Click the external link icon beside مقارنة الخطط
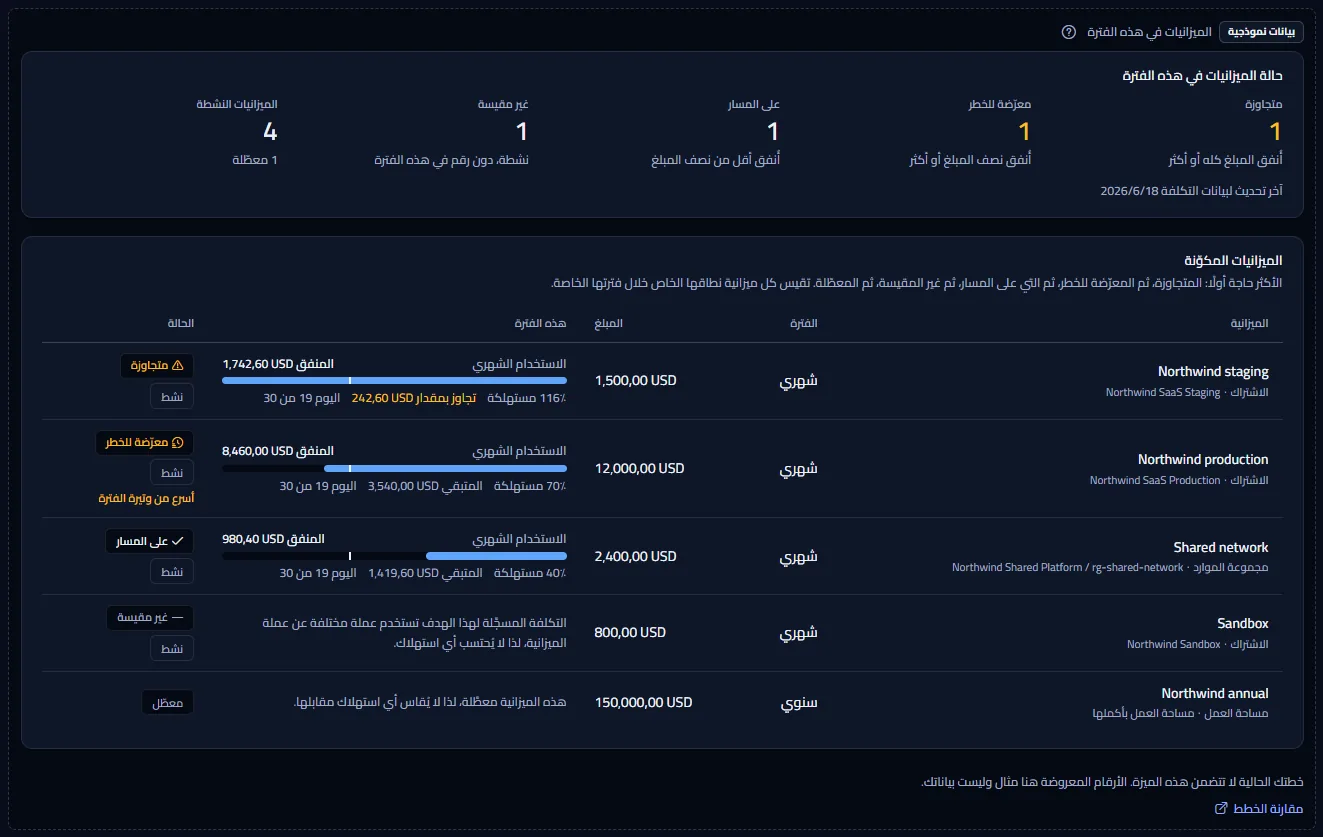1323x837 pixels. point(1220,808)
